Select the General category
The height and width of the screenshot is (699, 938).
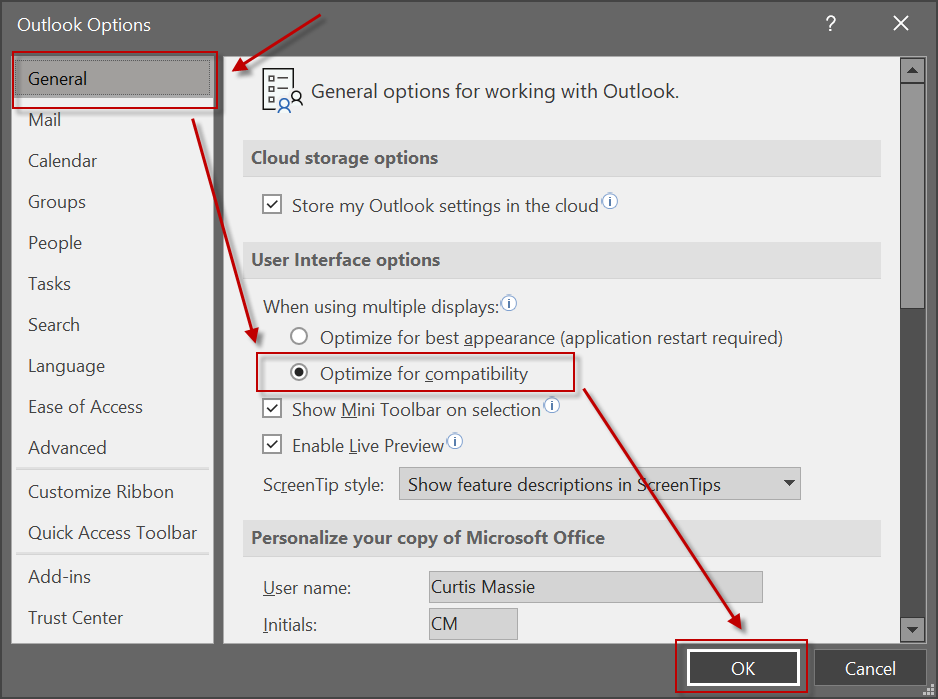point(113,78)
